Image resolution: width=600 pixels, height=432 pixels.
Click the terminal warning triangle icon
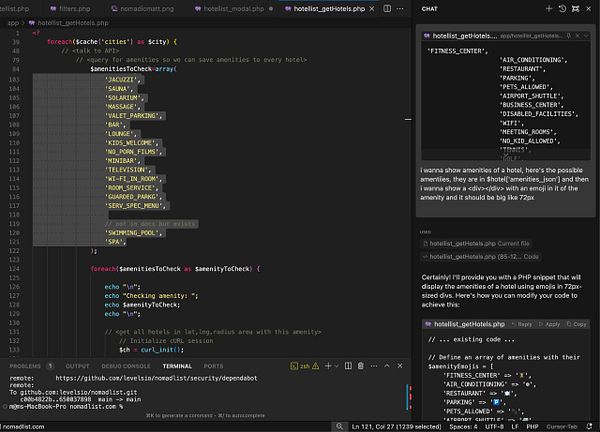315,366
